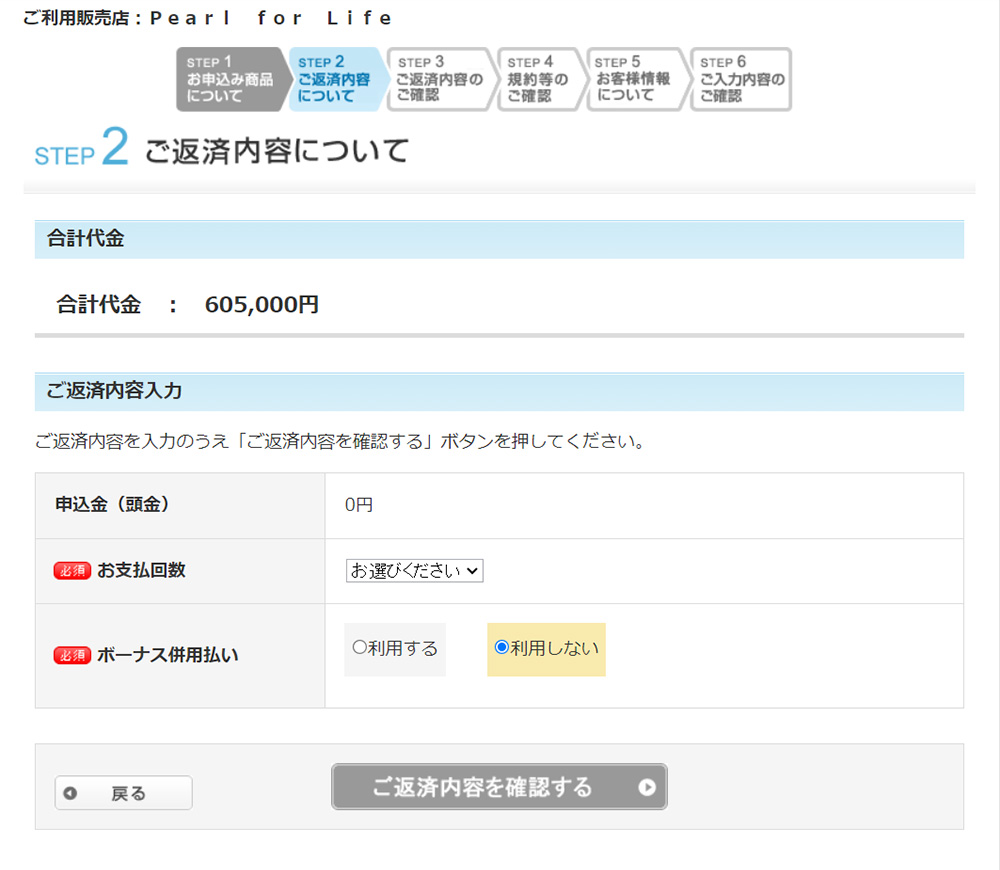The image size is (1000, 870).
Task: Click the 605,000円 total amount text
Action: tap(262, 305)
